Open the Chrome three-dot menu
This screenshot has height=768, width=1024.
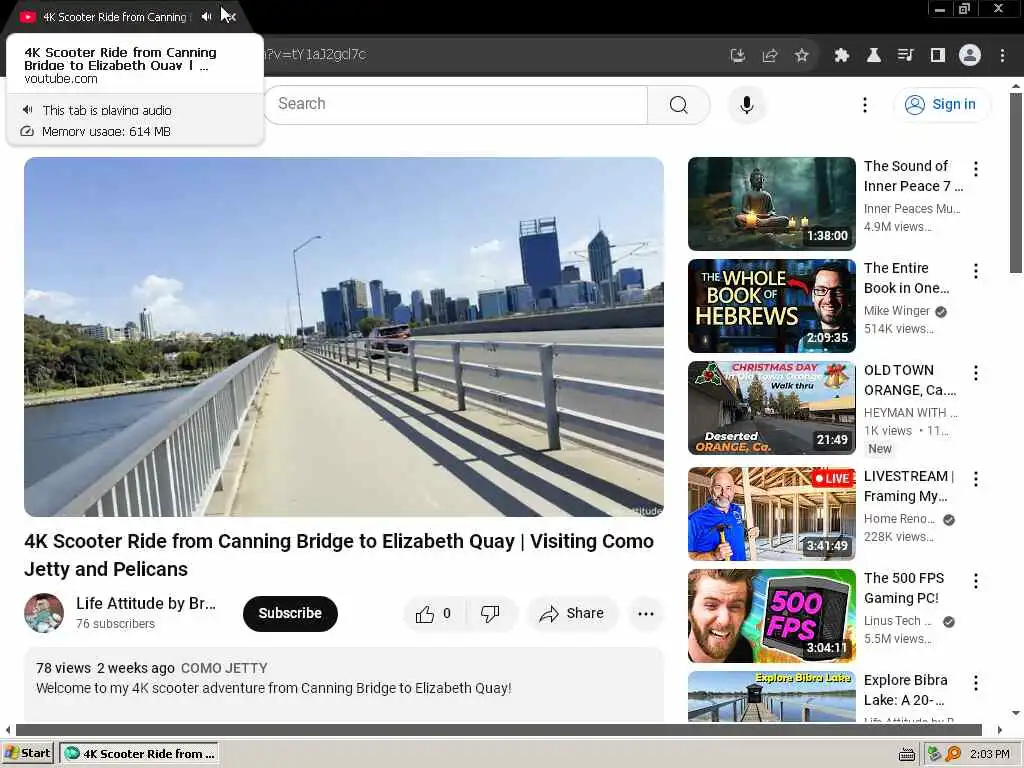click(x=1002, y=56)
